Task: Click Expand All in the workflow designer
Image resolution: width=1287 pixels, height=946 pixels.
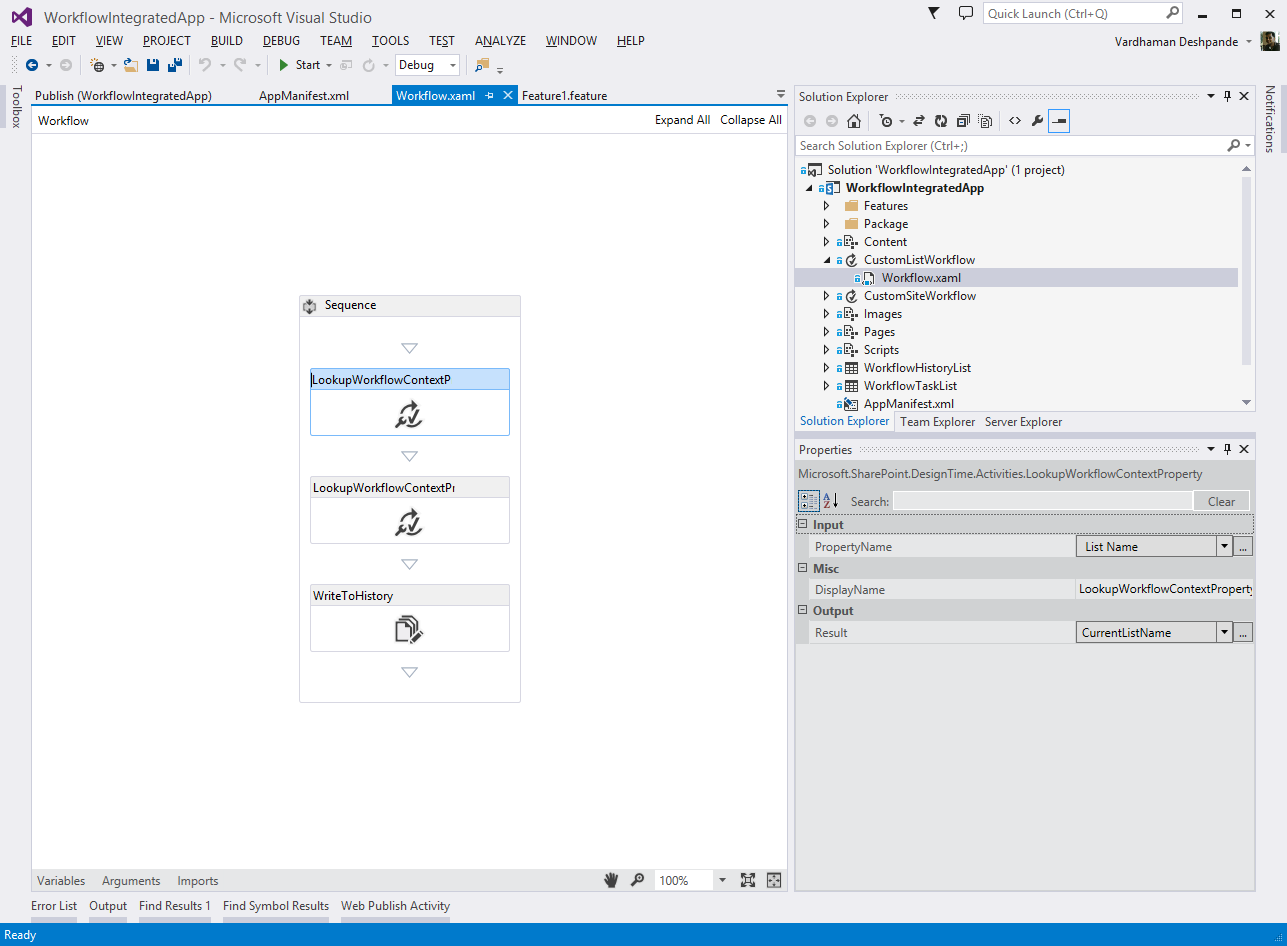Action: [x=683, y=120]
